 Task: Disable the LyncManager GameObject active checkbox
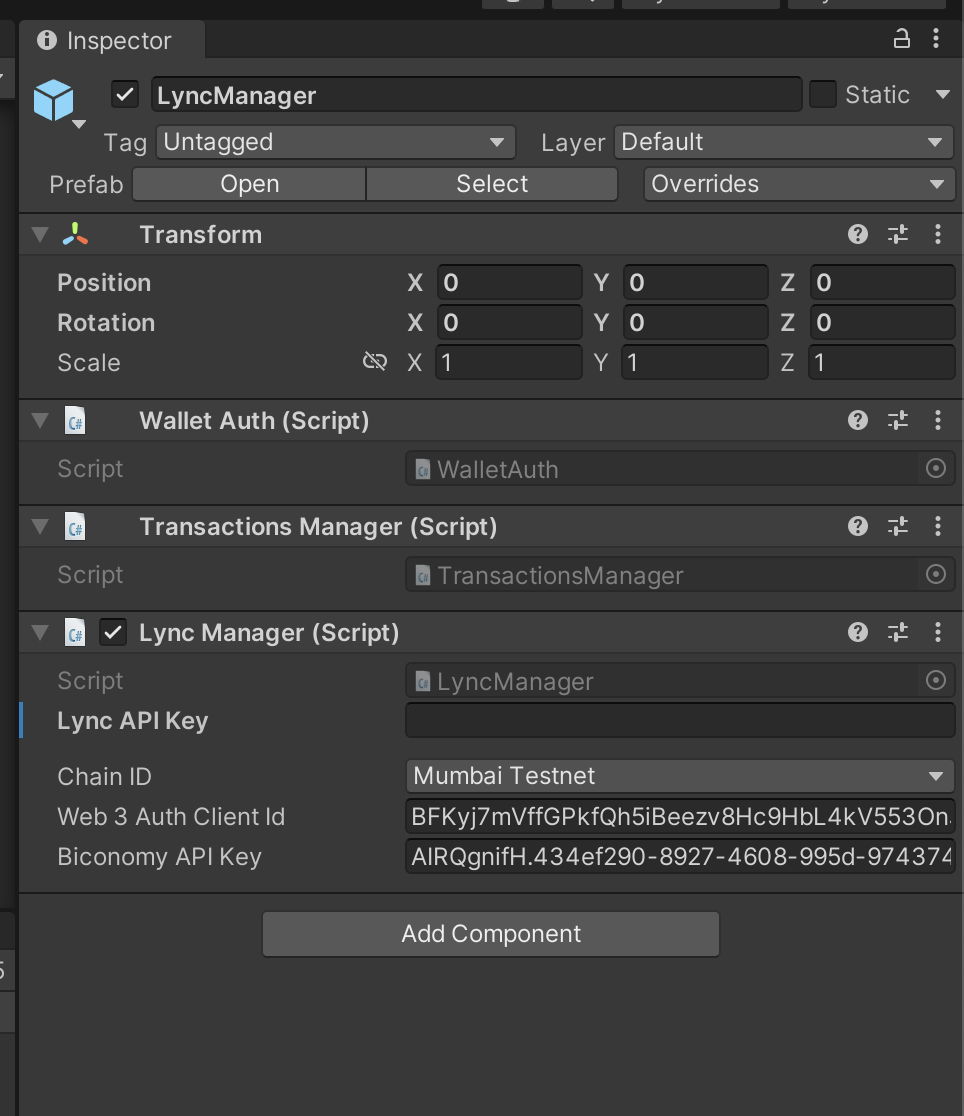point(125,95)
